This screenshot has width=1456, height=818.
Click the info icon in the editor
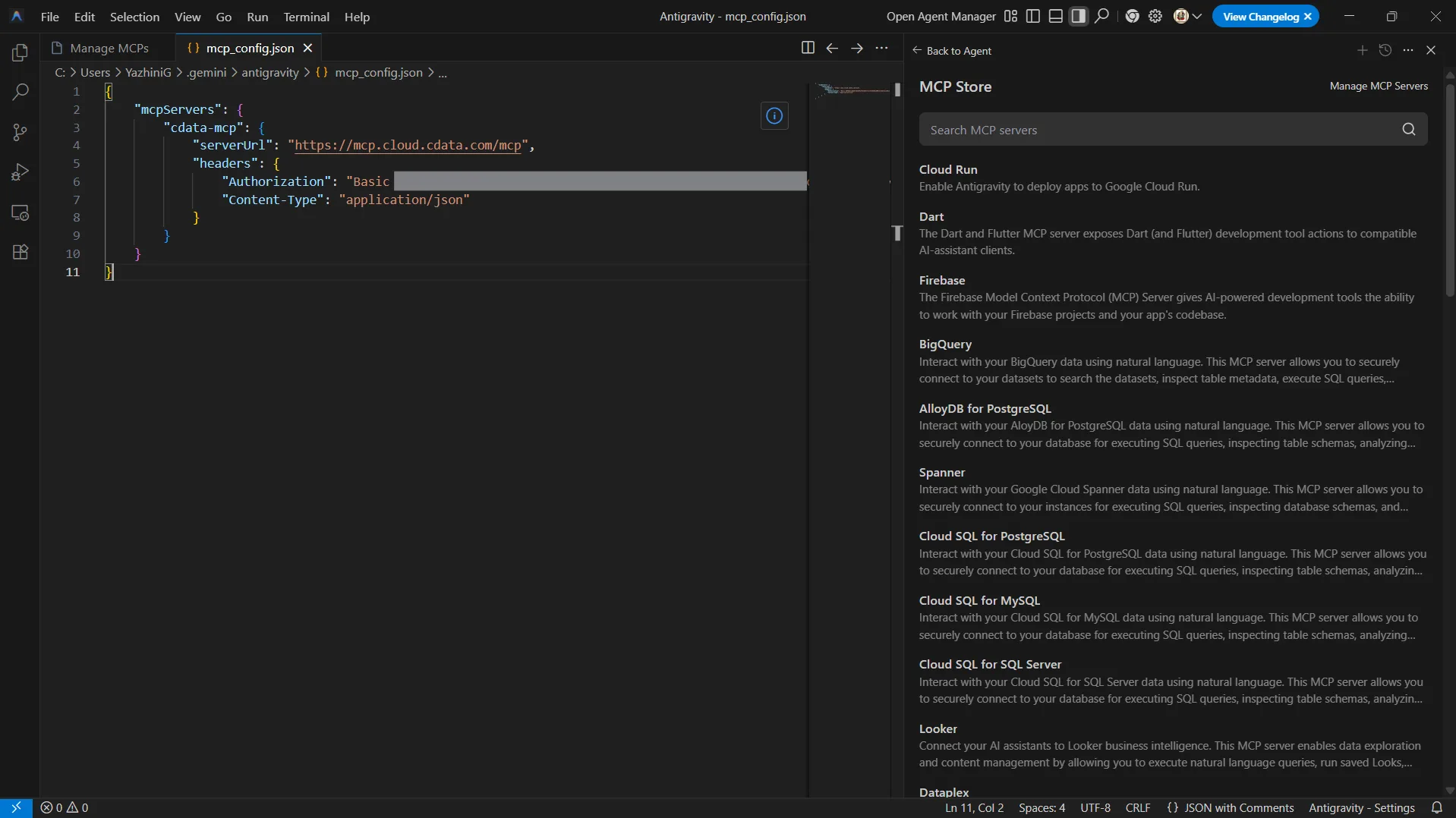coord(774,116)
